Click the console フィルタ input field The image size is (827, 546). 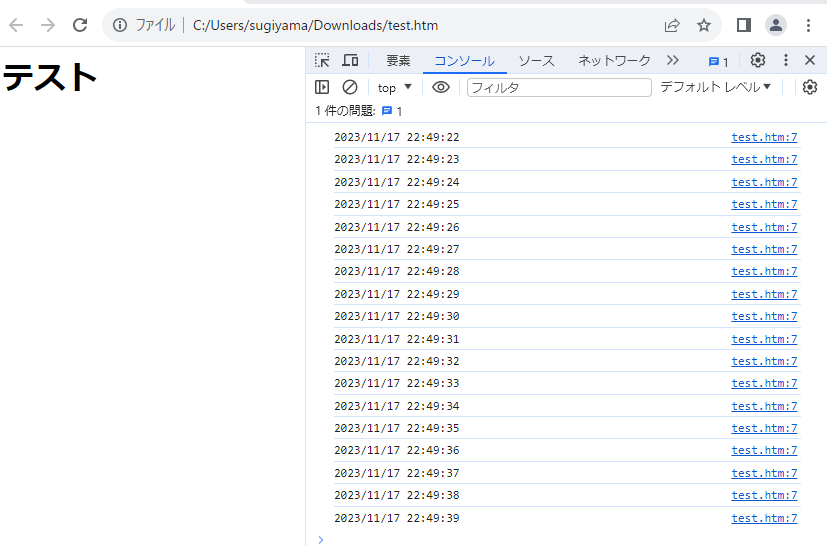559,88
